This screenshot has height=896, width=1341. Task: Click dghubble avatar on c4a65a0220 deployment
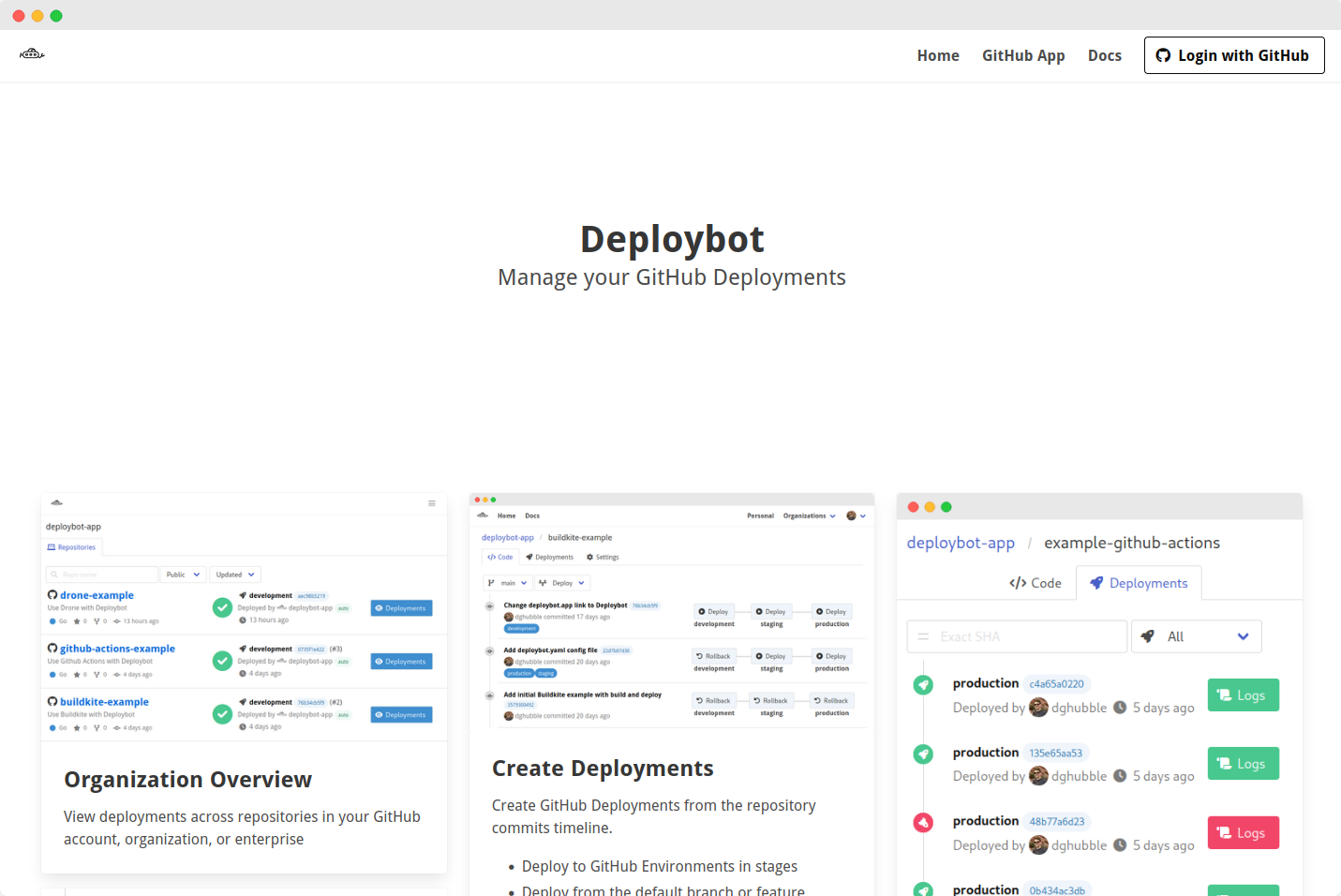pos(1038,708)
